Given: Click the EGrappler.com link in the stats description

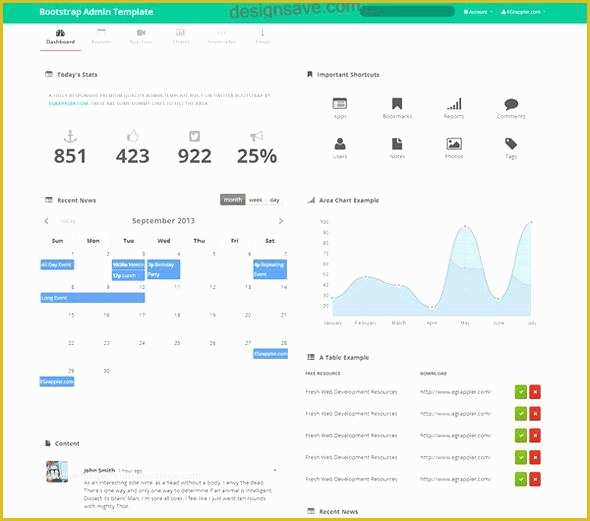Looking at the screenshot, I should point(68,103).
